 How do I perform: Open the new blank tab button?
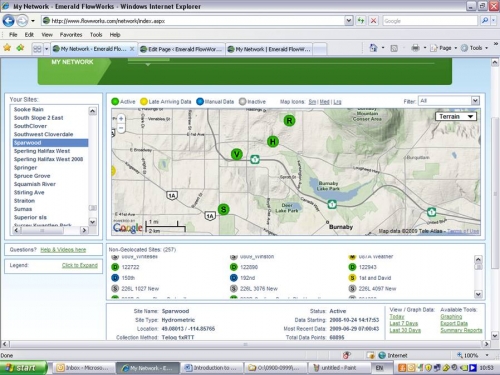pyautogui.click(x=320, y=49)
